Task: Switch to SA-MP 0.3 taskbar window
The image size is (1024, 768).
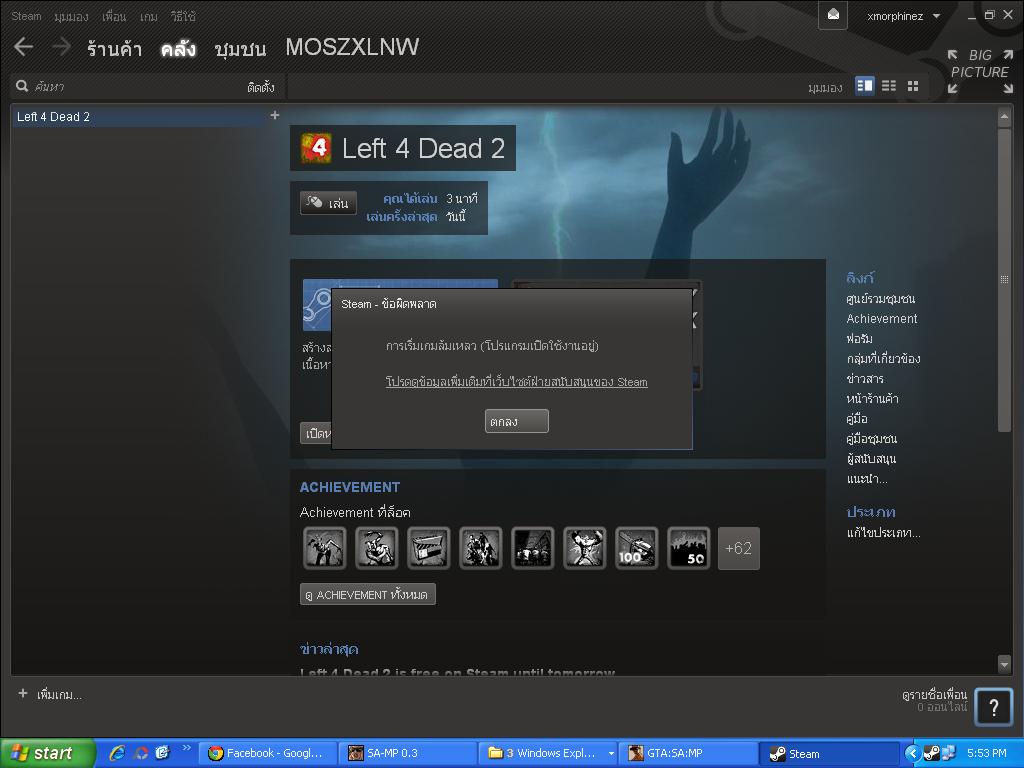Action: (406, 753)
